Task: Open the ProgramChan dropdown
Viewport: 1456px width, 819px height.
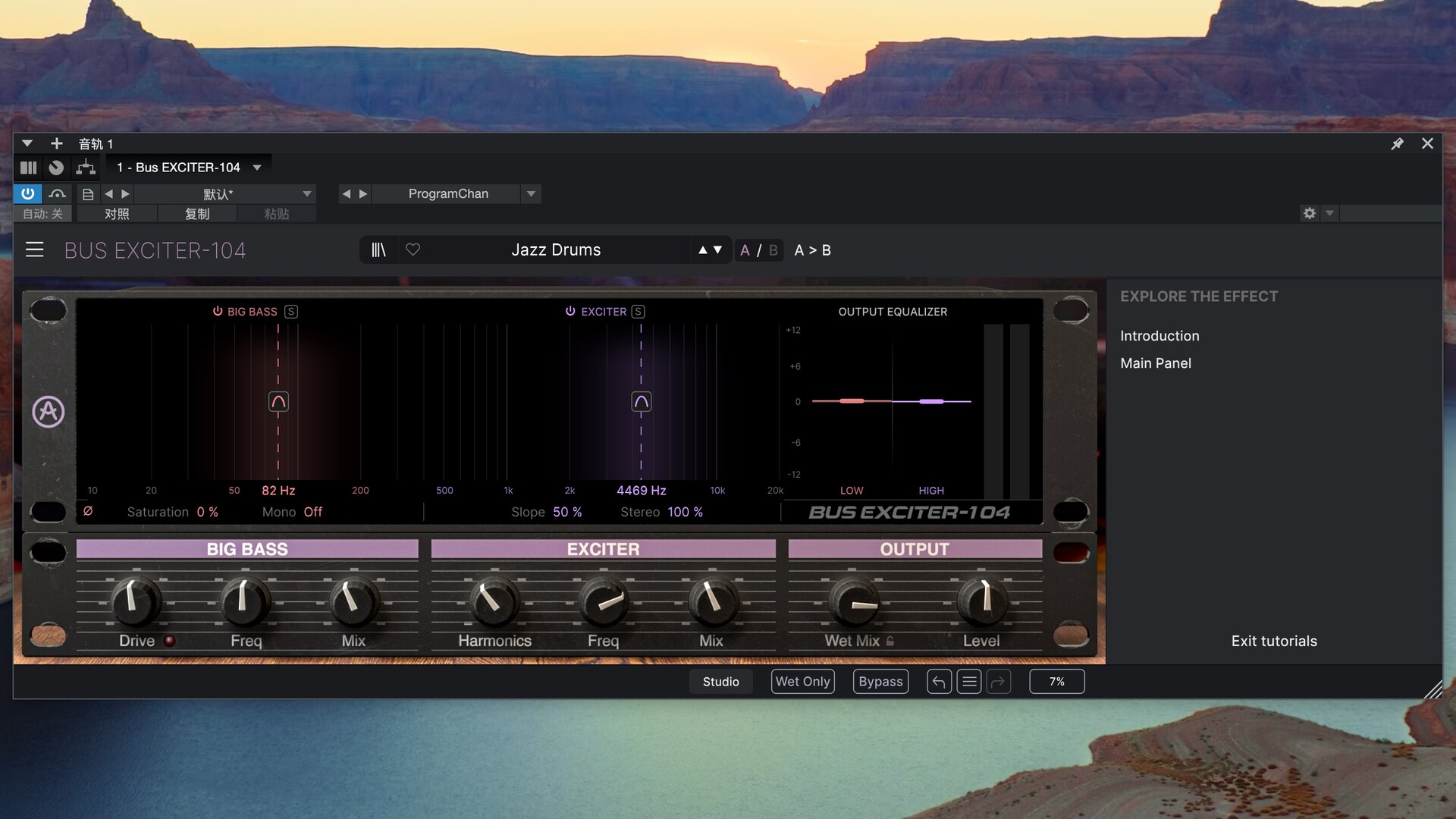Action: pyautogui.click(x=531, y=194)
